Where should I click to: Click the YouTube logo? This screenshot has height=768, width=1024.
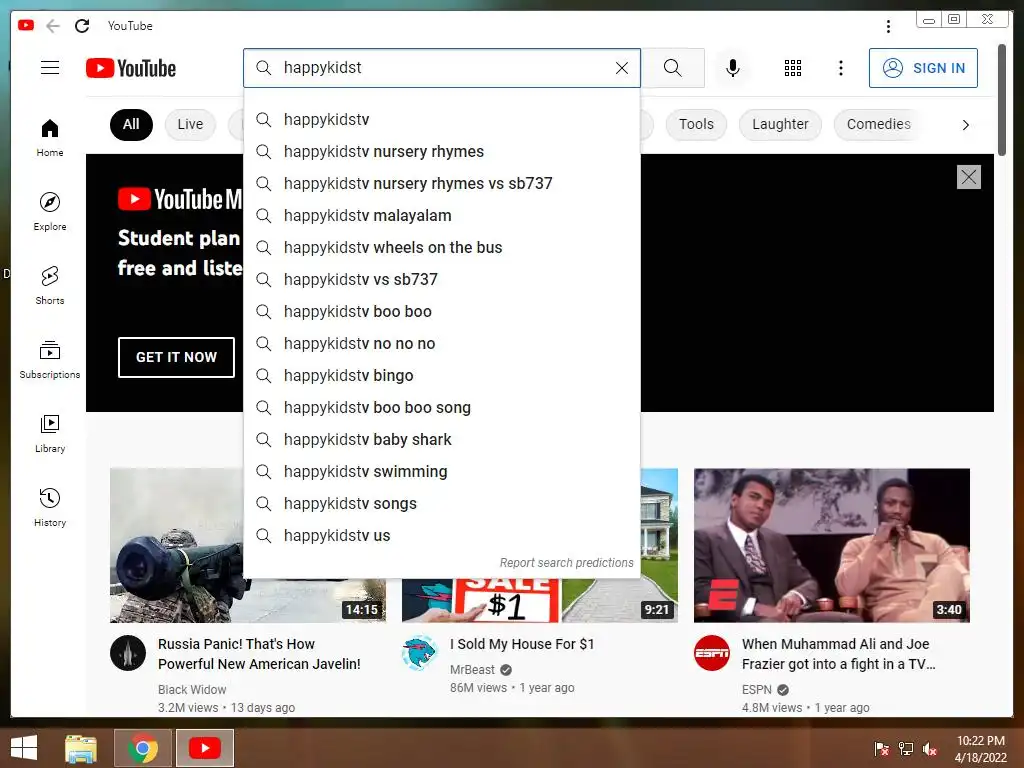pos(131,68)
